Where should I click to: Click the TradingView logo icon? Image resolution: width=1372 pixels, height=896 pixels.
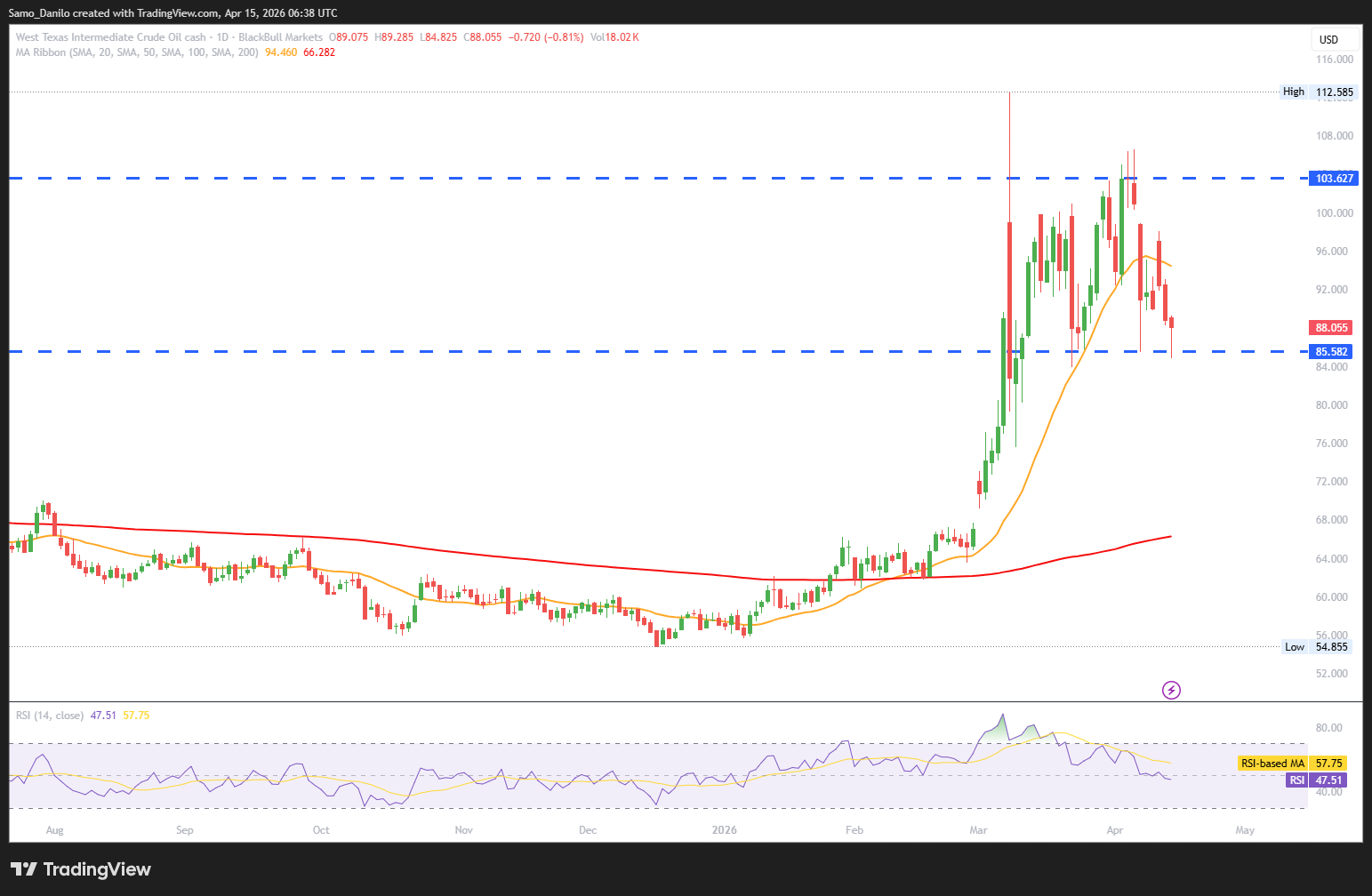[23, 869]
